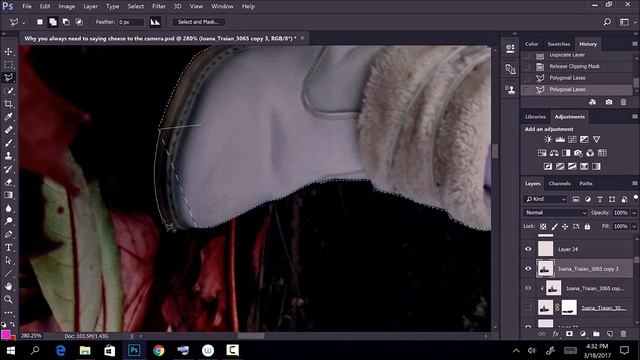The image size is (640, 360).
Task: Select the Type tool
Action: click(8, 247)
